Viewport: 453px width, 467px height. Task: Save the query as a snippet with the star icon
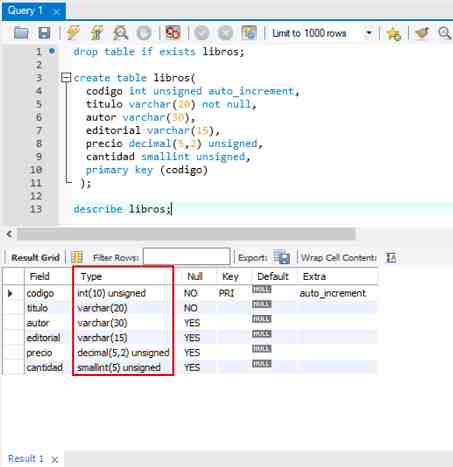tap(393, 33)
